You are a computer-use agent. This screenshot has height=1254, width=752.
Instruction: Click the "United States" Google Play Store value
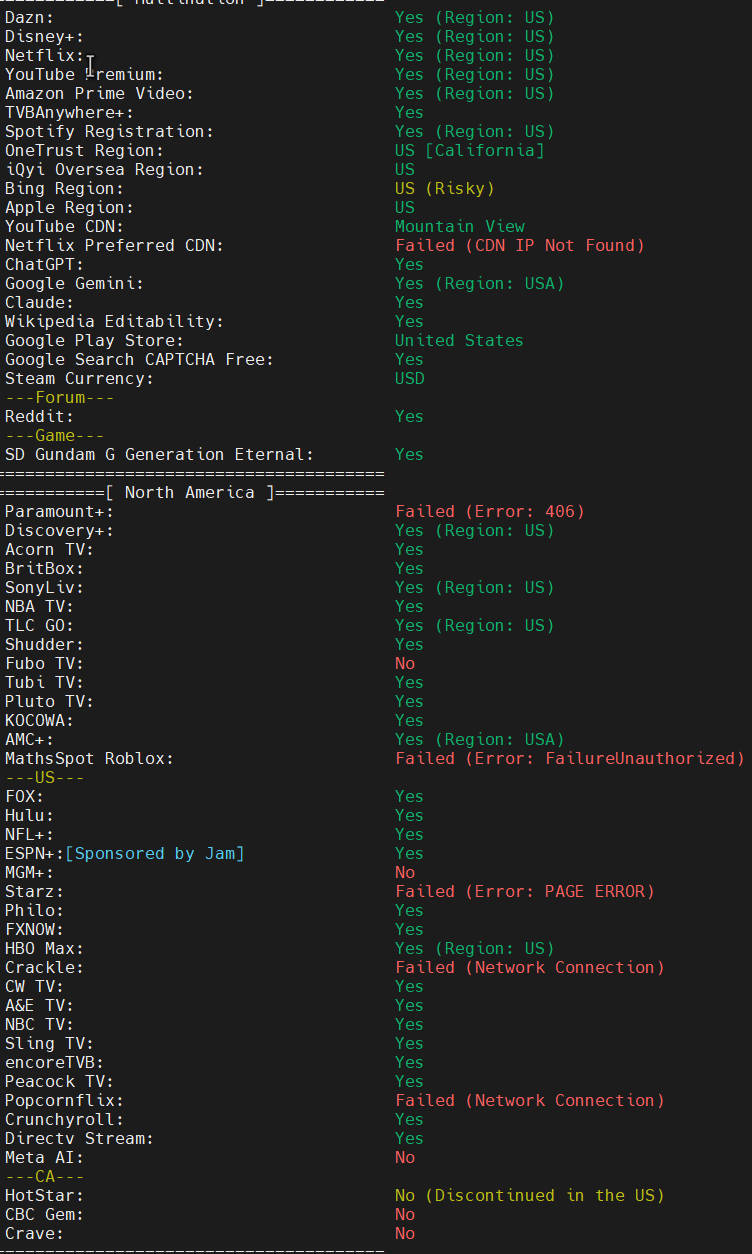pyautogui.click(x=459, y=340)
